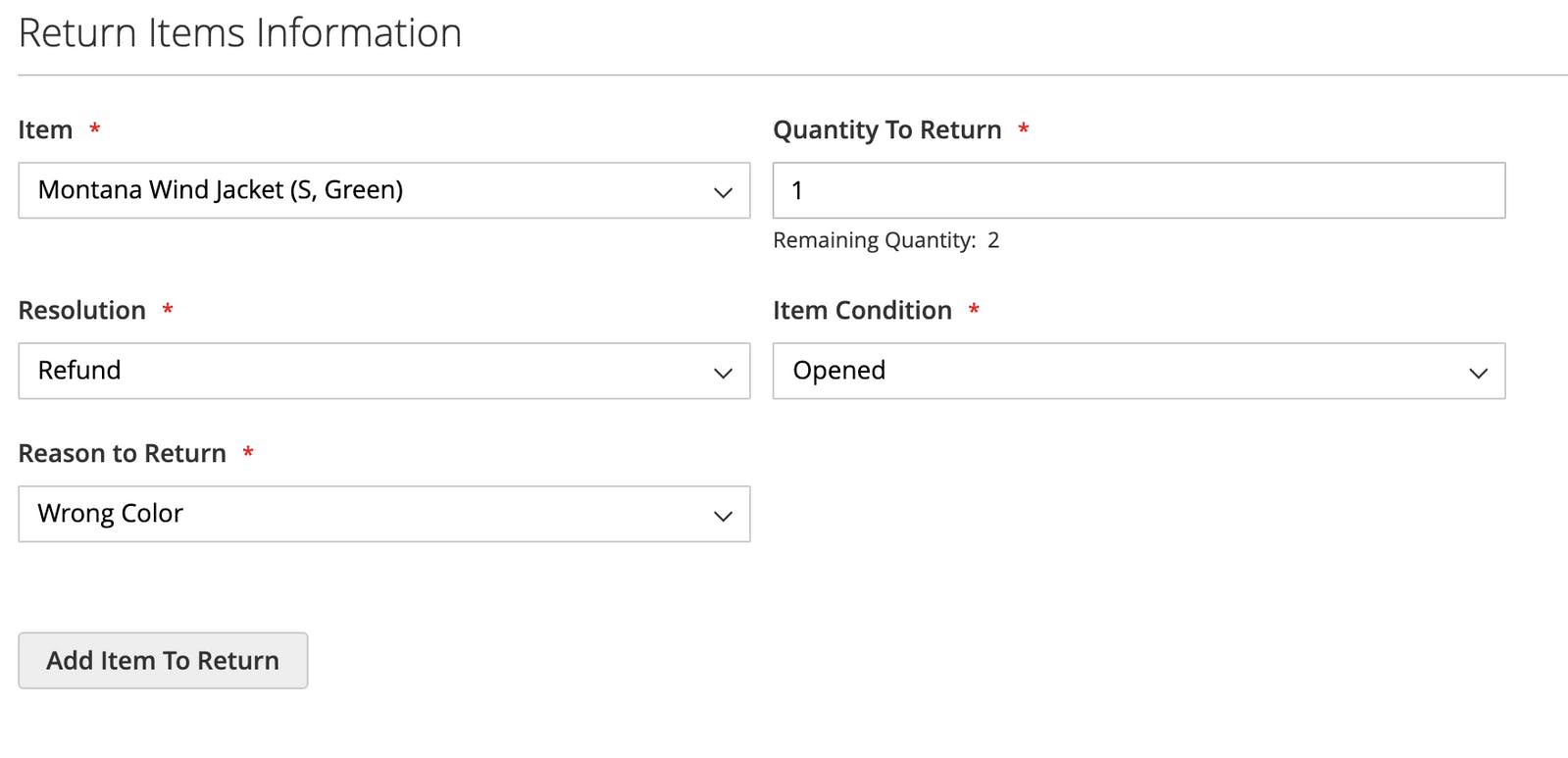Click the Remaining Quantity note text
1568x758 pixels.
pyautogui.click(x=886, y=240)
